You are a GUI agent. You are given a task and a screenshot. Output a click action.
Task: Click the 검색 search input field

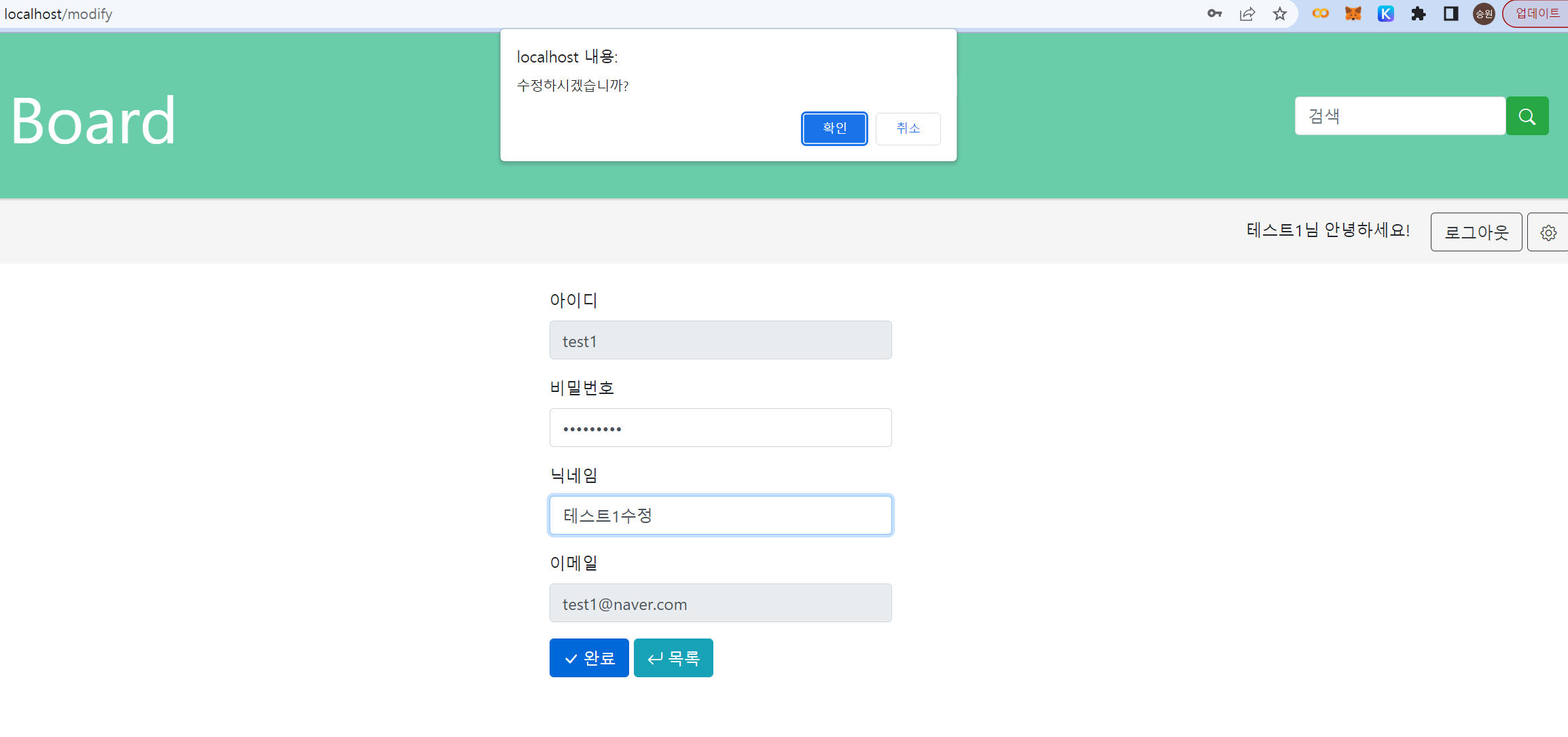1400,115
